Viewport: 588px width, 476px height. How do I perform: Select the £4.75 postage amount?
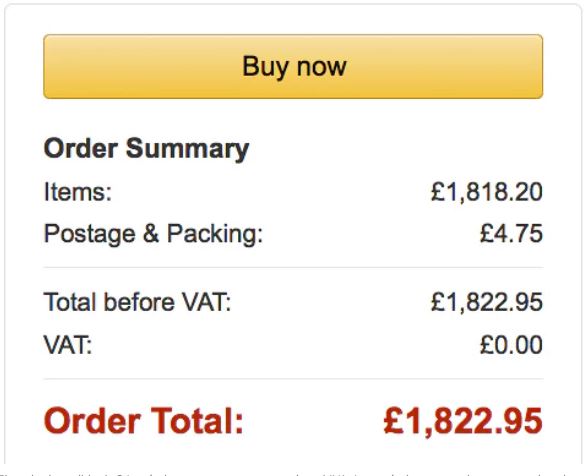coord(511,233)
